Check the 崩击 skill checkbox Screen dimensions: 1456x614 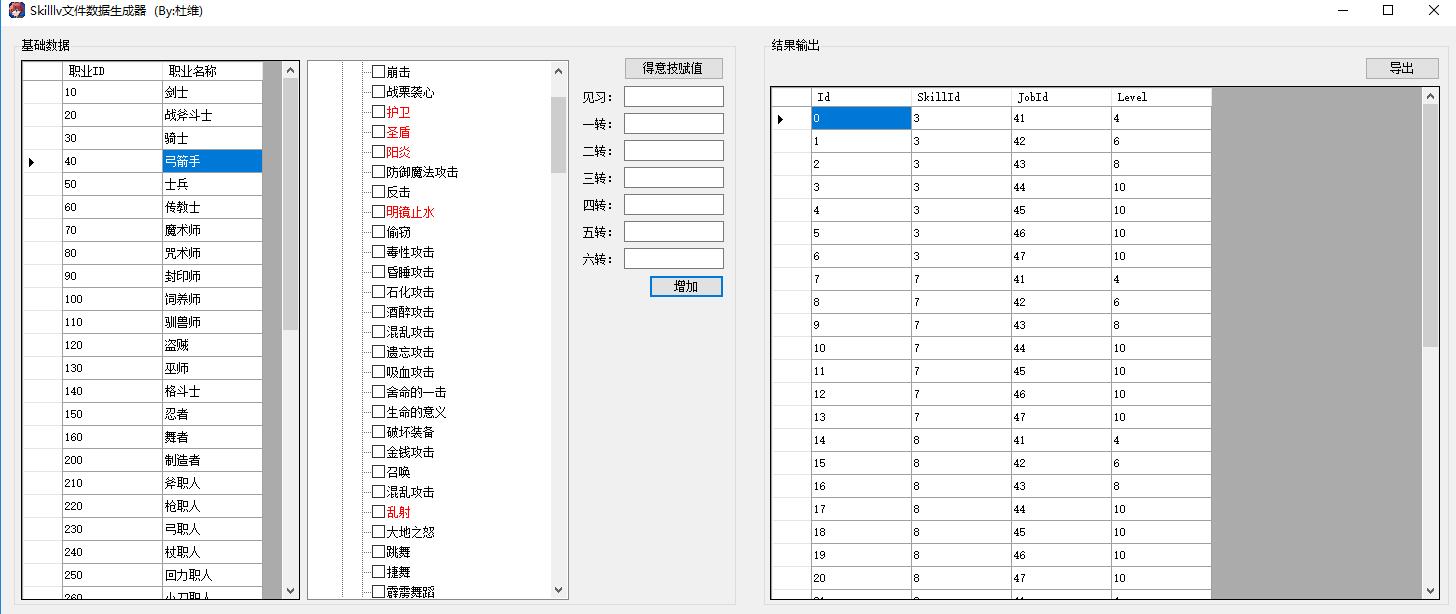point(378,72)
